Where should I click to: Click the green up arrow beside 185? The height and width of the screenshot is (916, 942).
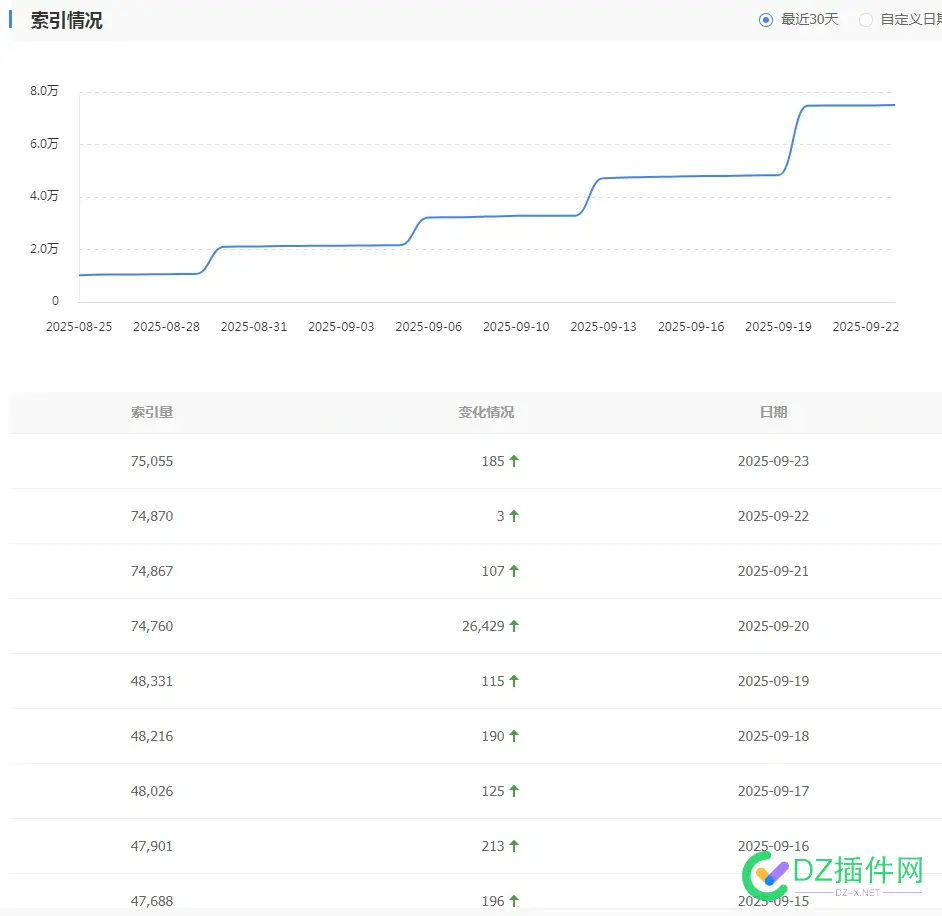[514, 461]
